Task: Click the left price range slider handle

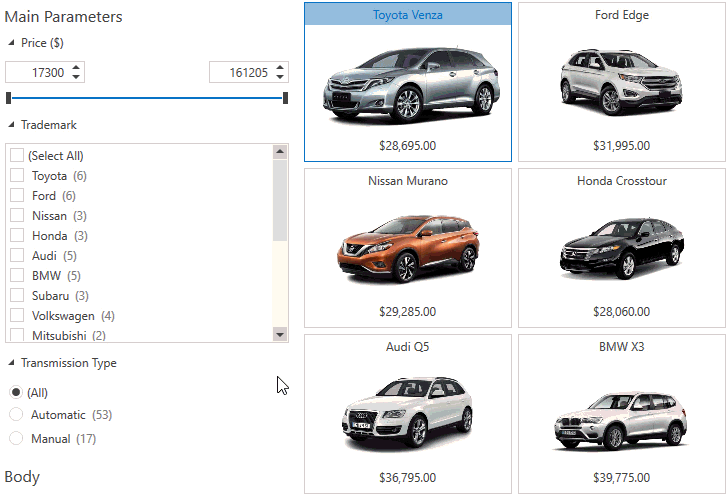Action: (9, 98)
